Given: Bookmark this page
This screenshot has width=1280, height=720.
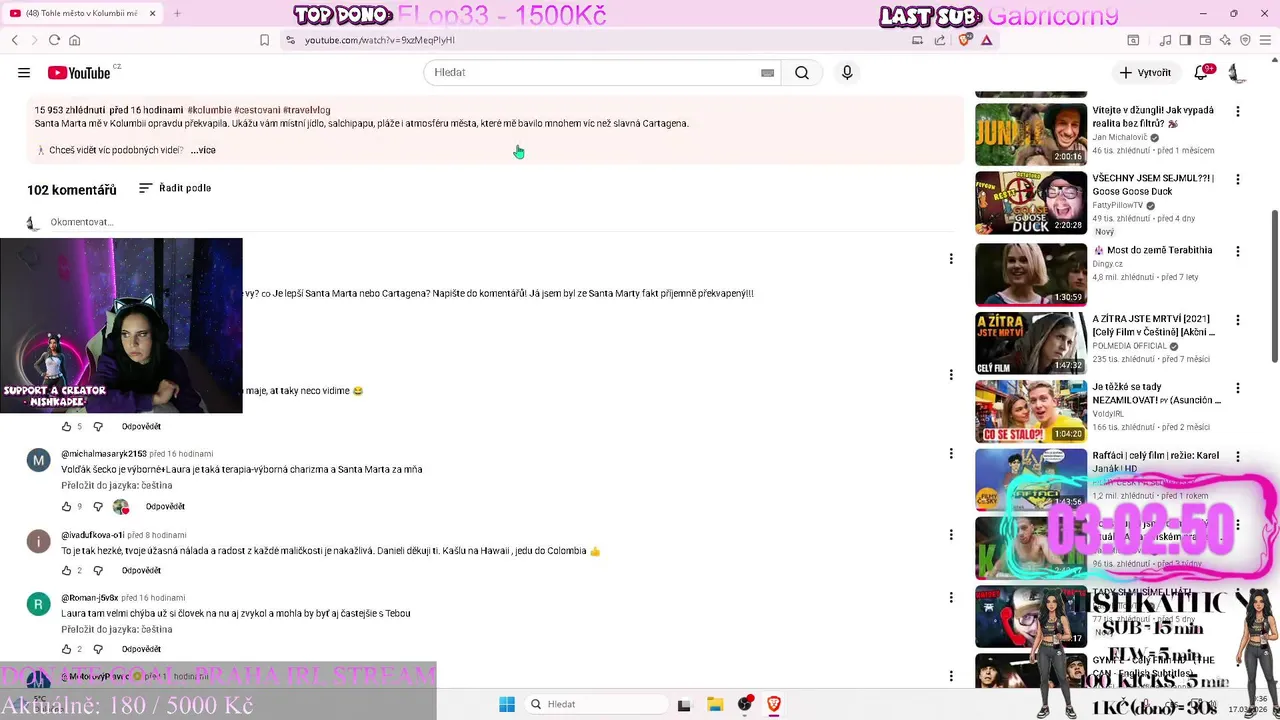Looking at the screenshot, I should coord(264,40).
